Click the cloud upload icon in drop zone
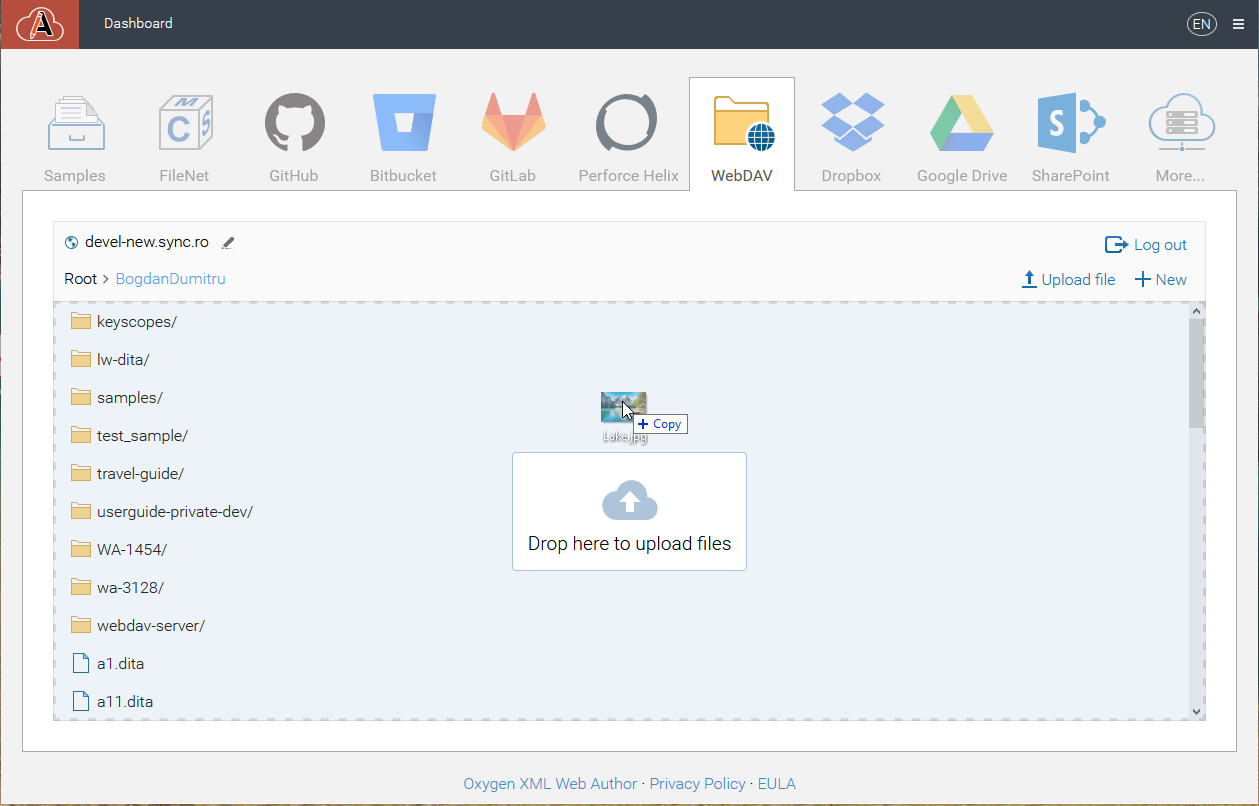 click(x=630, y=502)
